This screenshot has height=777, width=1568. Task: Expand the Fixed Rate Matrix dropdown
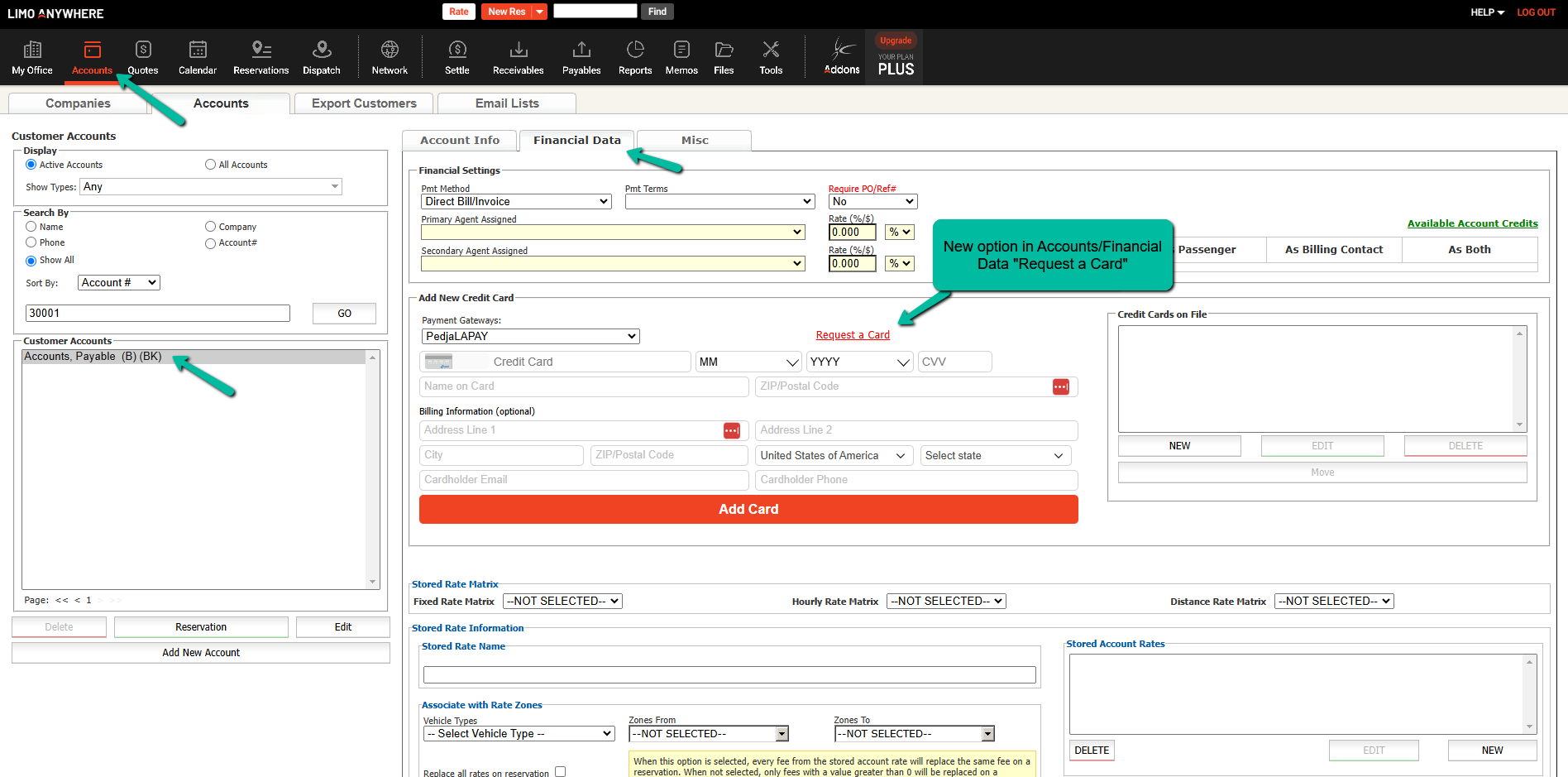(562, 602)
